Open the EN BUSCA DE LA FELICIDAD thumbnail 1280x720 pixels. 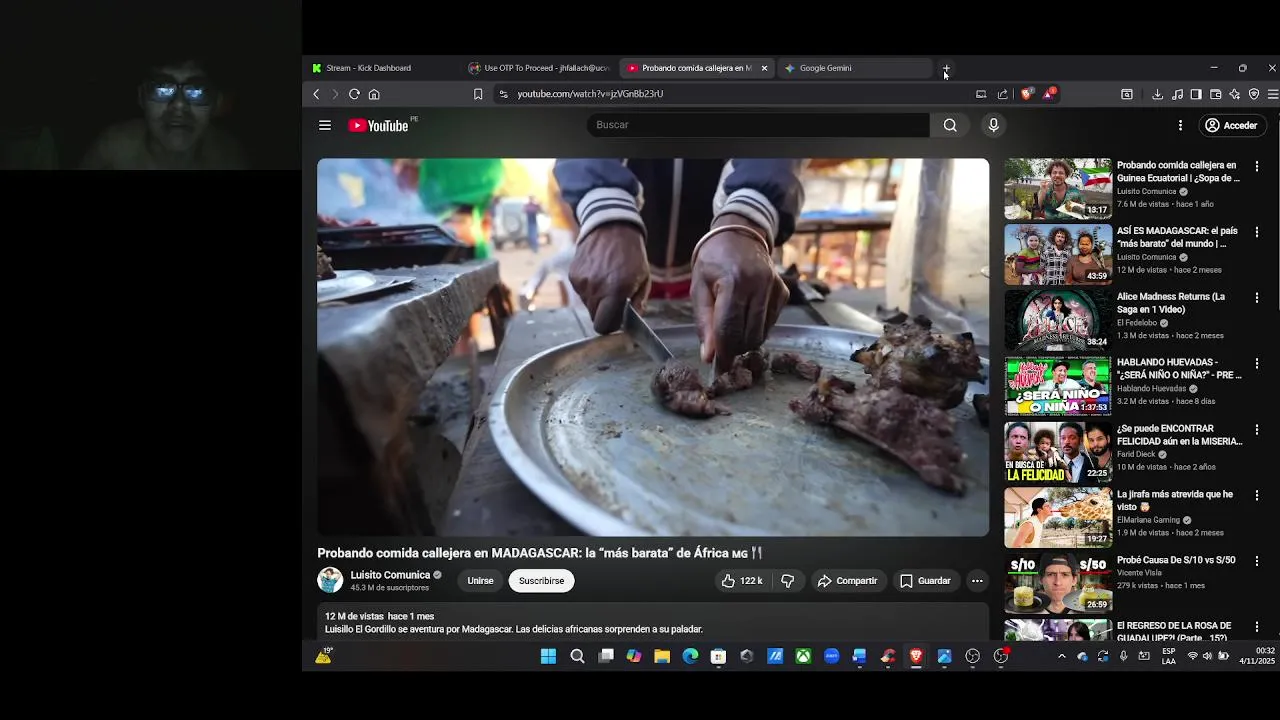coord(1058,452)
